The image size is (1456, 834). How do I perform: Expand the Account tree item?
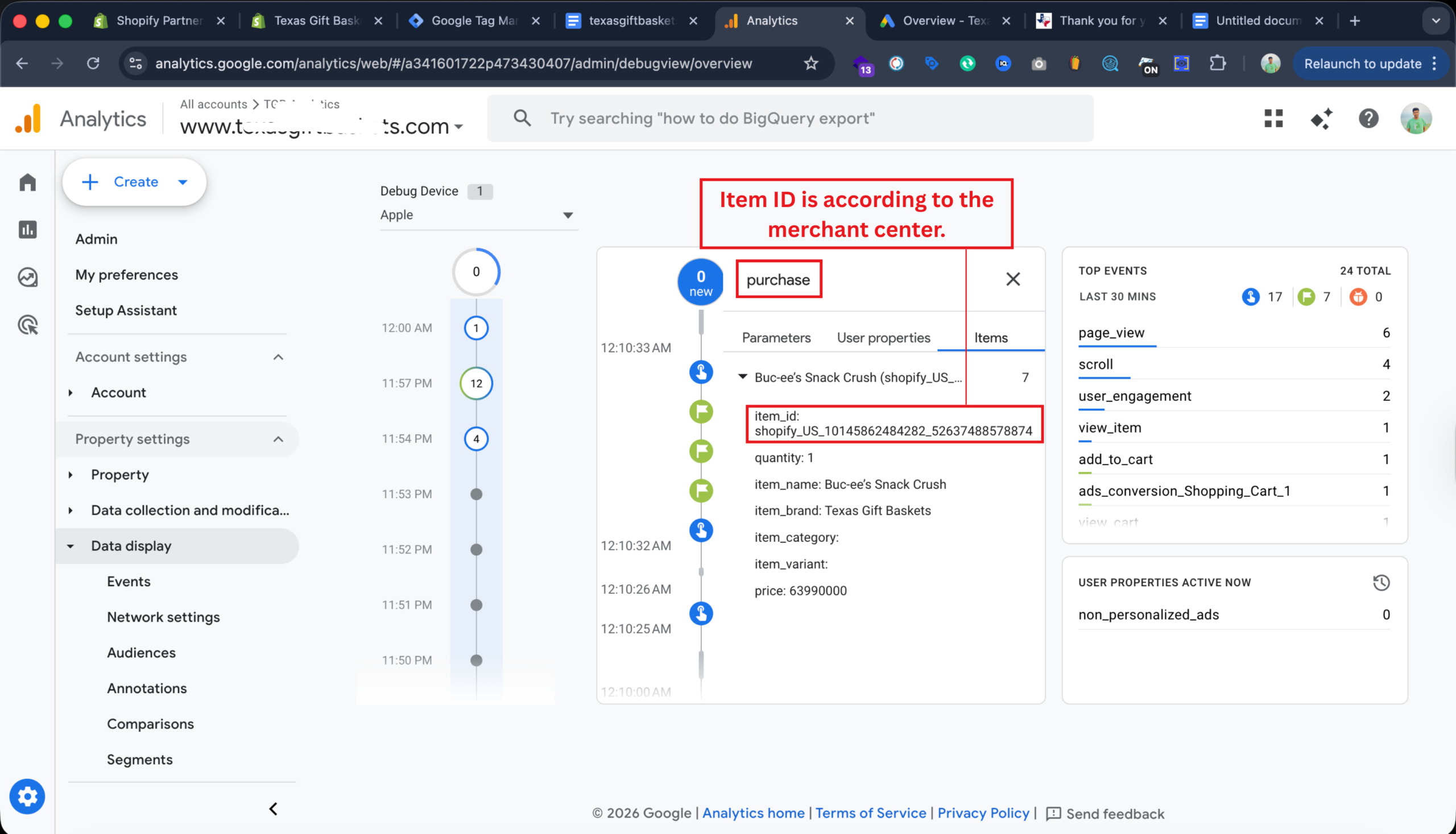[71, 393]
